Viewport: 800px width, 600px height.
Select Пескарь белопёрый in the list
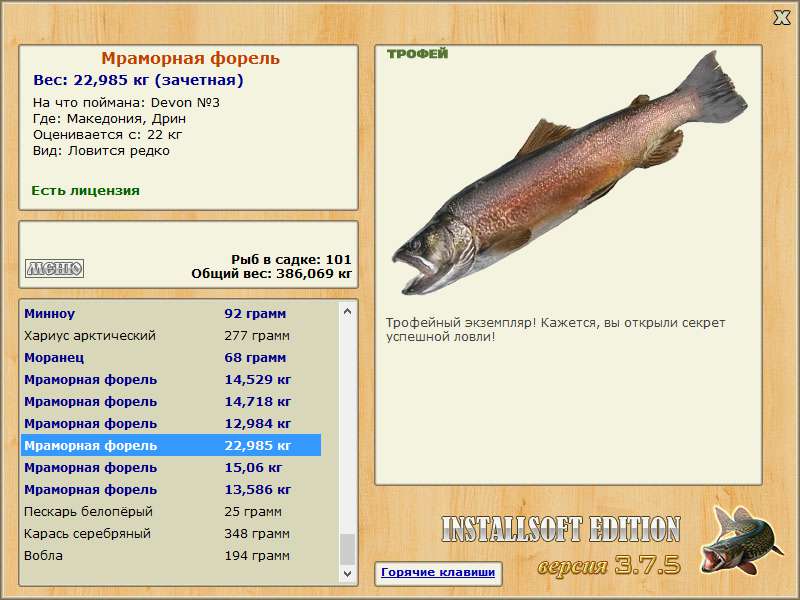171,511
